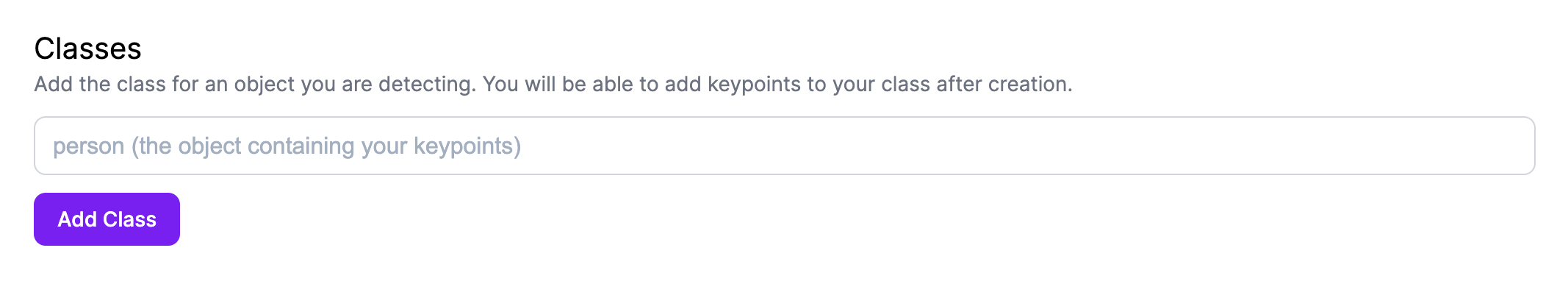Click the word 'Classes' at the top
The height and width of the screenshot is (284, 1568).
coord(87,49)
